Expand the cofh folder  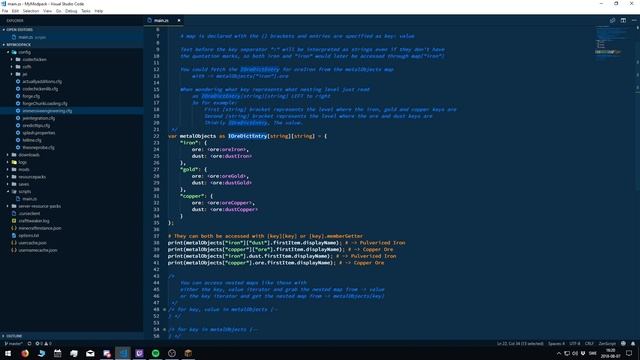coord(27,67)
